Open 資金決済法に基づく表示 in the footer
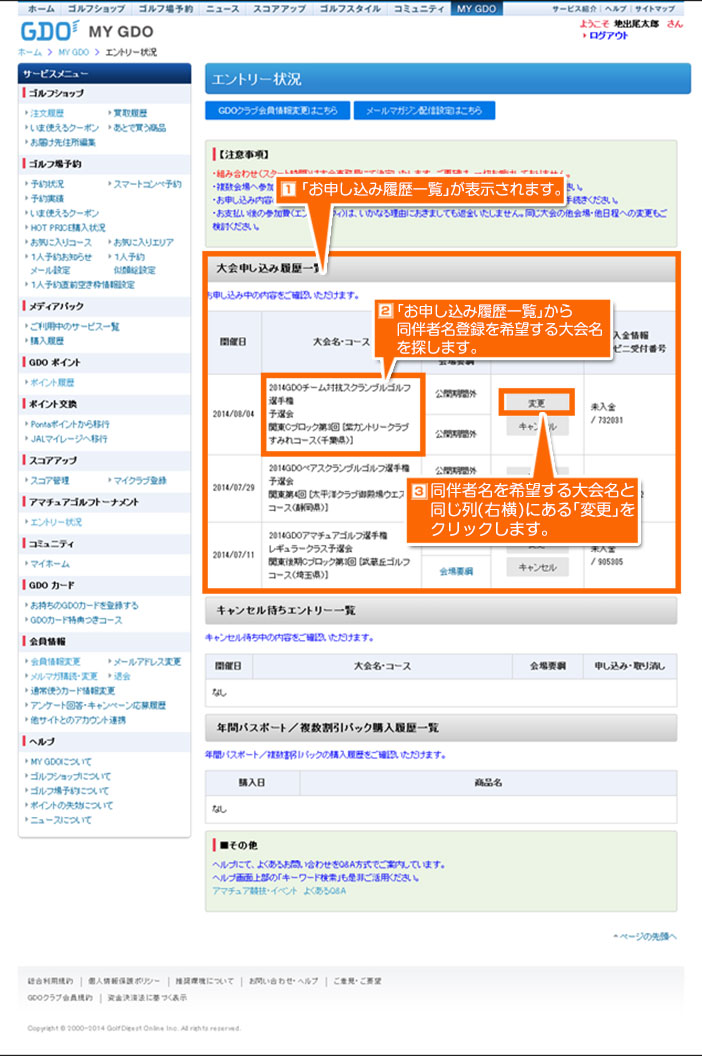Image resolution: width=702 pixels, height=1056 pixels. pos(148,998)
